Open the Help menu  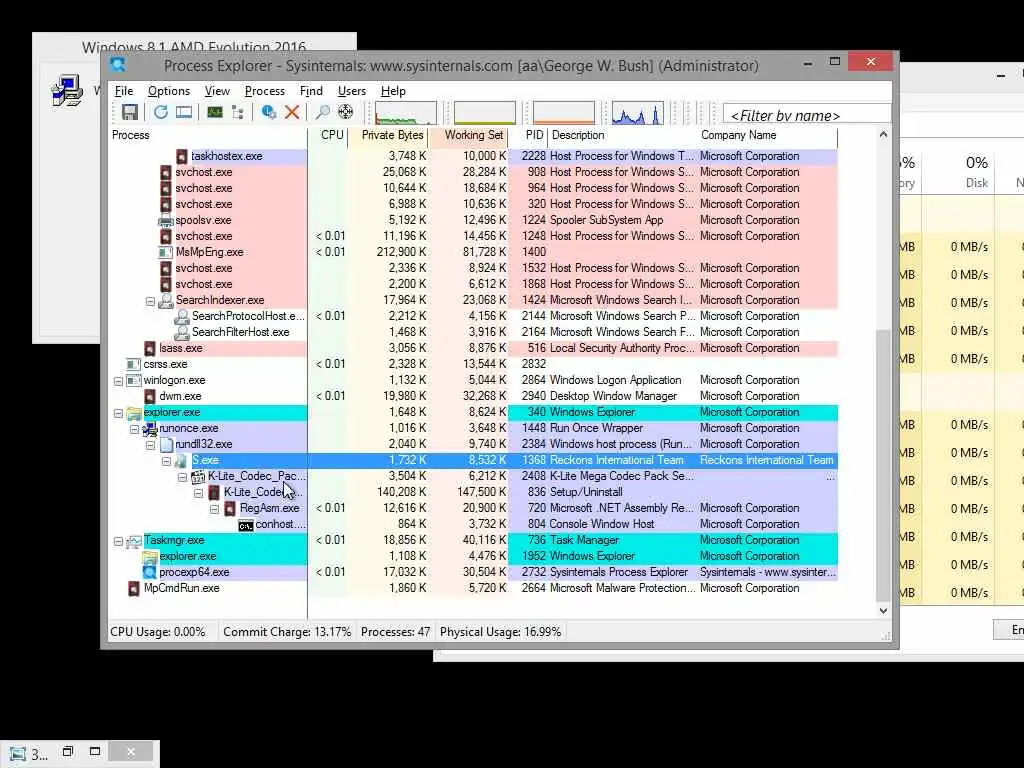(x=393, y=91)
